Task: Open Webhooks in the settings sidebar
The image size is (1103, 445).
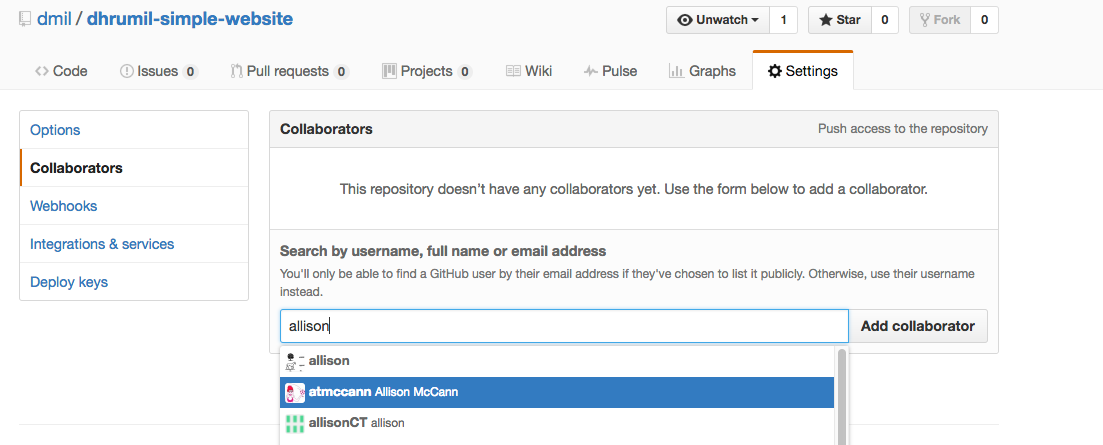Action: click(134, 206)
